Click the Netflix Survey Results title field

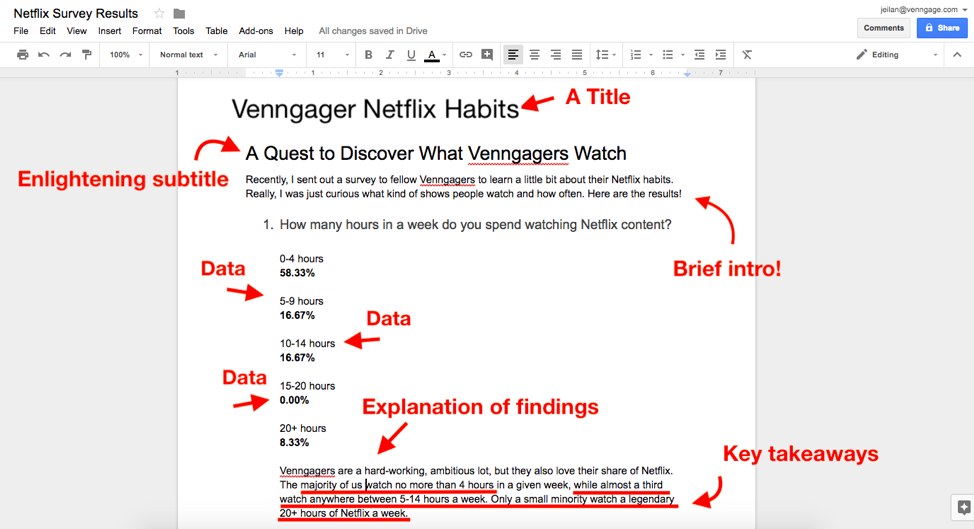[x=76, y=13]
